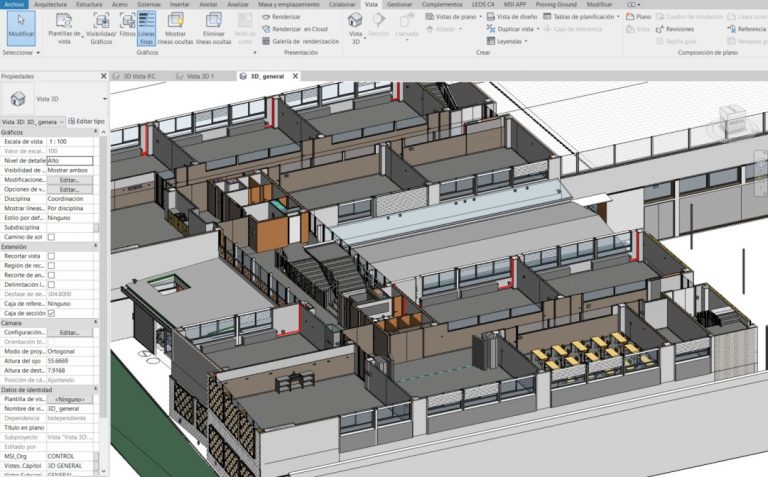Toggle Líneas finas display
This screenshot has width=768, height=477.
pyautogui.click(x=146, y=26)
